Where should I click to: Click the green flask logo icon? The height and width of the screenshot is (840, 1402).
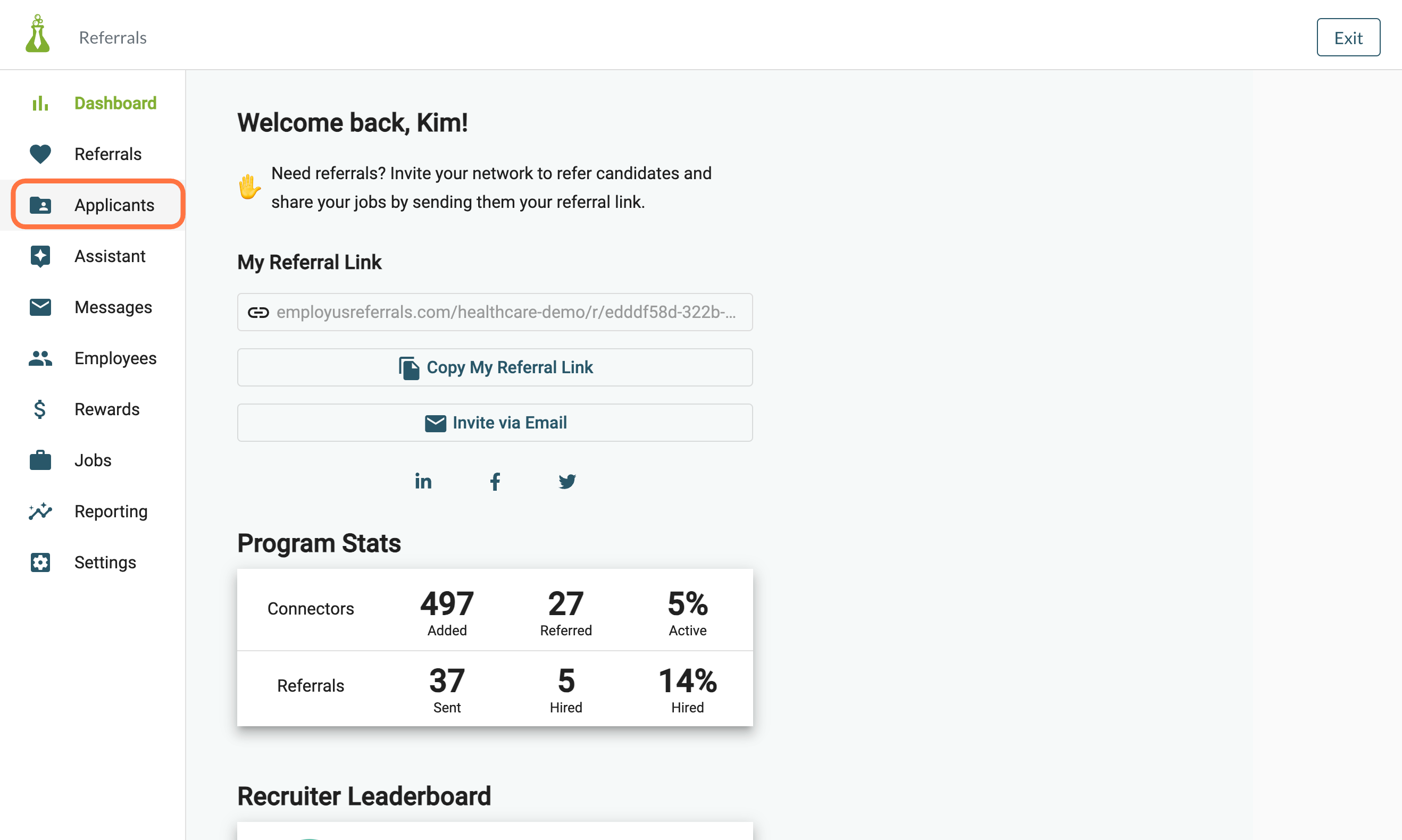pyautogui.click(x=37, y=34)
